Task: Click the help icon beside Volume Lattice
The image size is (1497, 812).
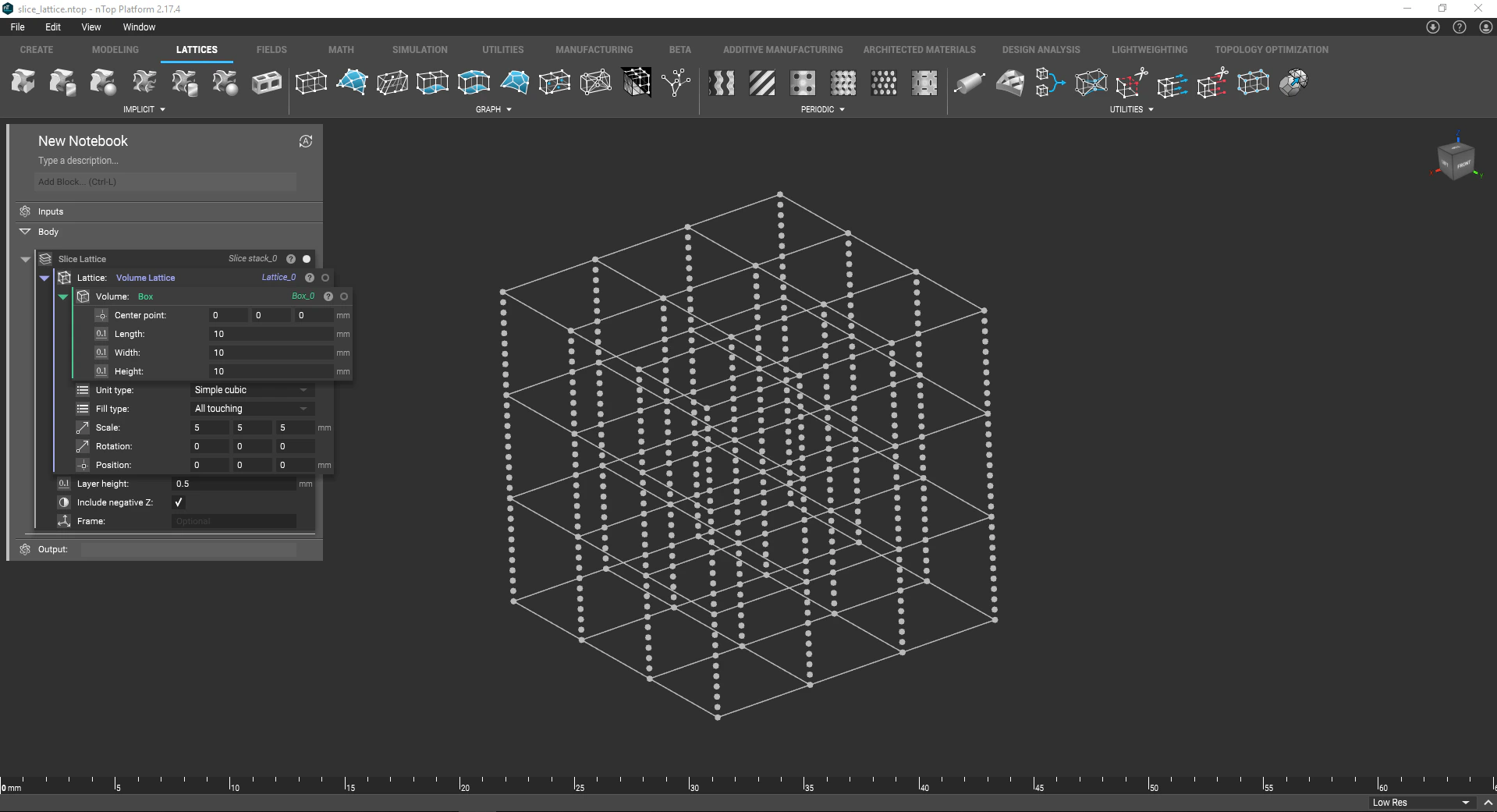Action: point(309,277)
